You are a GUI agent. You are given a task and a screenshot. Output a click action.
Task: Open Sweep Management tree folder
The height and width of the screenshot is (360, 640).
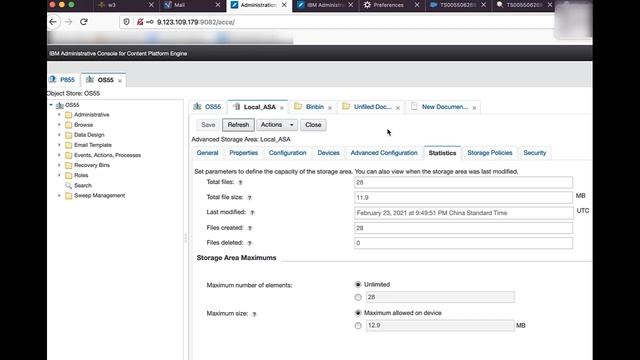(x=99, y=196)
